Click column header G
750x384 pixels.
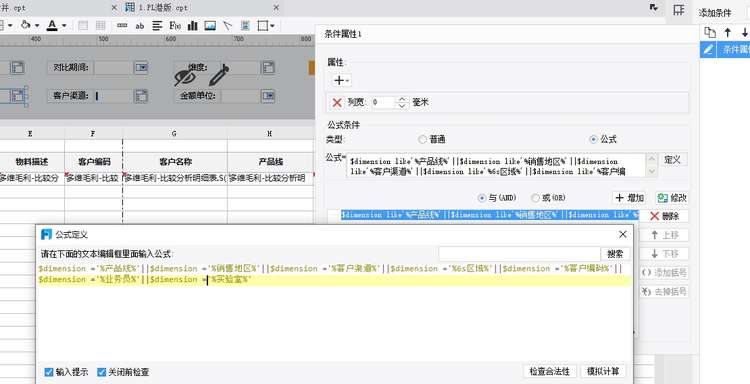[175, 133]
